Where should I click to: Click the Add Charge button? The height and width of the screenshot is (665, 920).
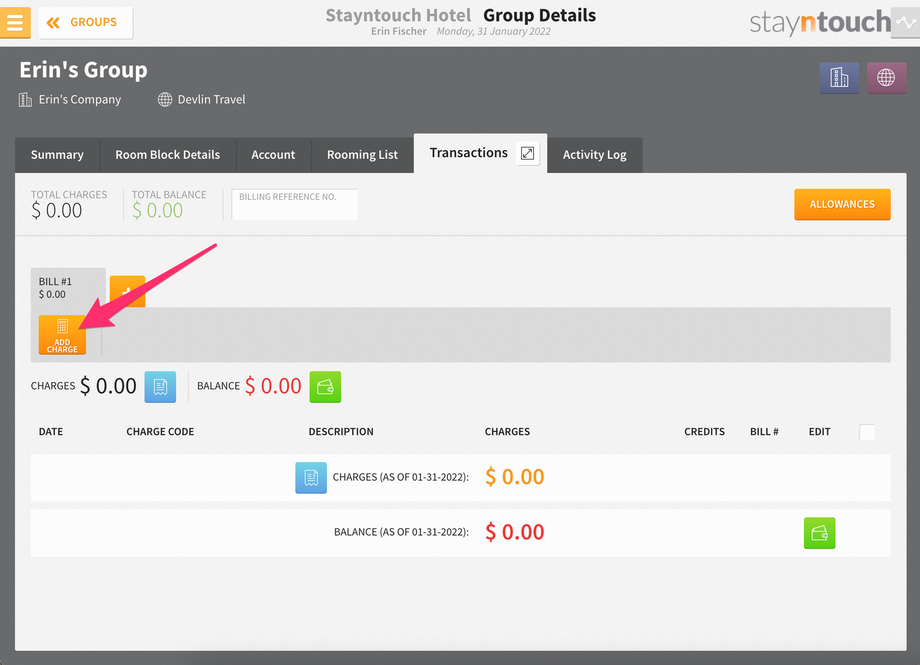click(x=62, y=335)
